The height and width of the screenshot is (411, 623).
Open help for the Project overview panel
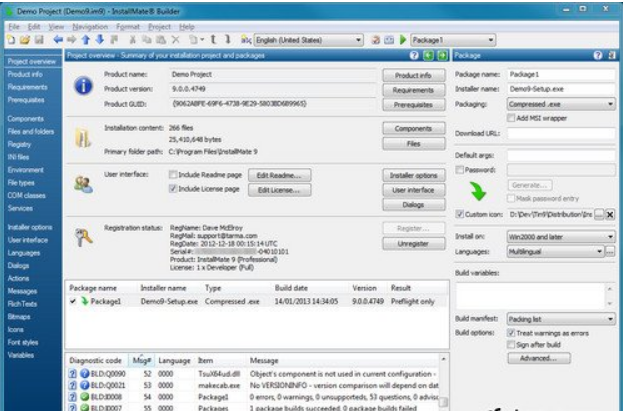pos(414,55)
